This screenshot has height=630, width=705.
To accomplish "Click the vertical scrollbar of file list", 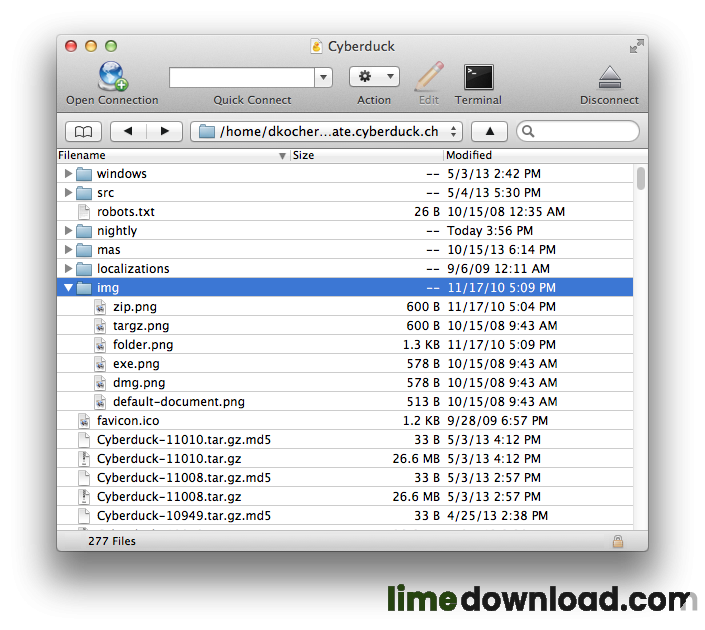I will [640, 179].
